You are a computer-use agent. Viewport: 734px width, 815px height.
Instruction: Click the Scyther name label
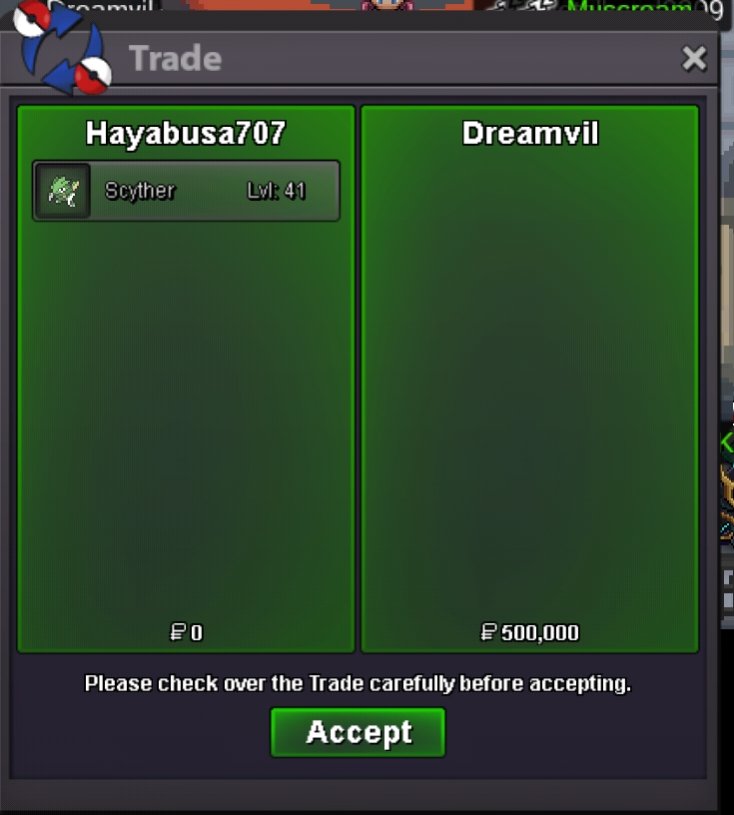coord(140,191)
